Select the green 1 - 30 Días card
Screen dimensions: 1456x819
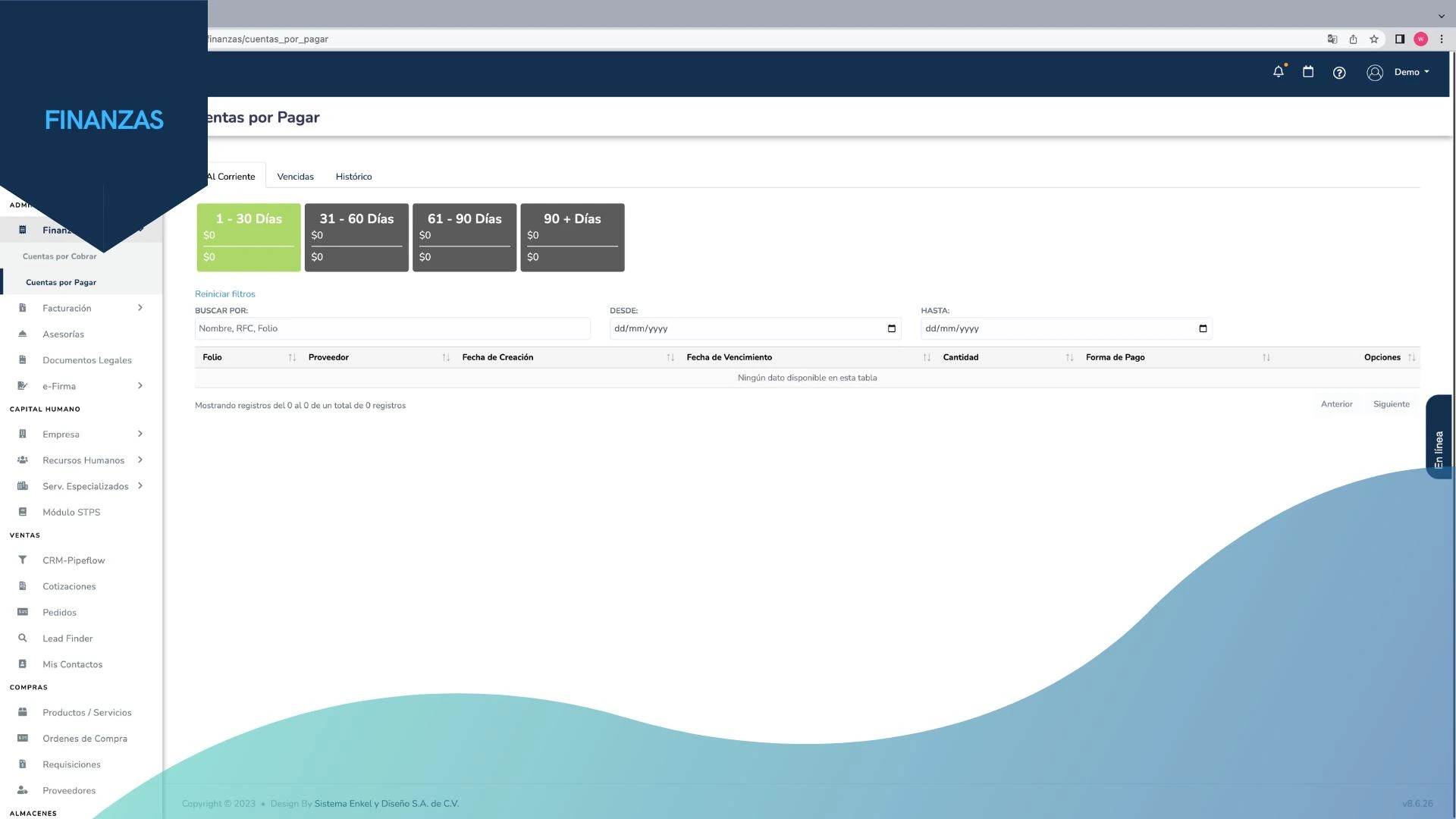[249, 237]
